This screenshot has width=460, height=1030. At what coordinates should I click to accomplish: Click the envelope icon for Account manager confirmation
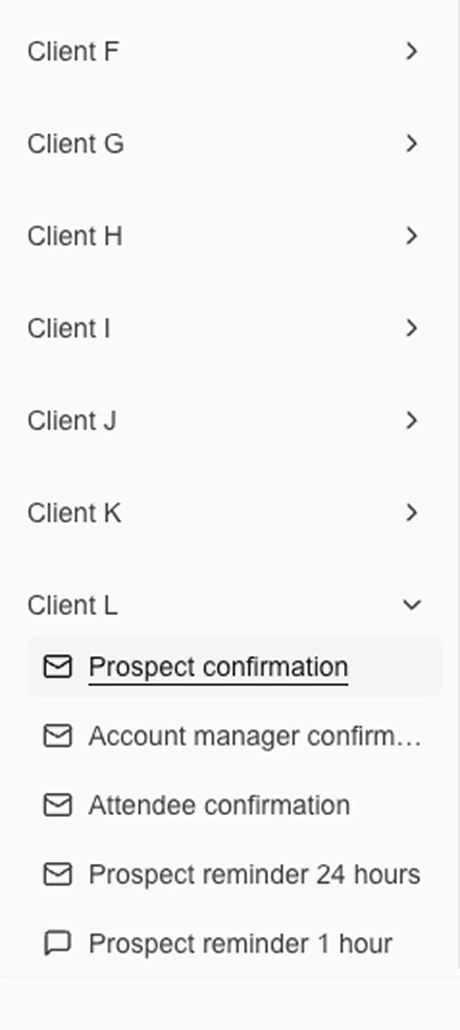pyautogui.click(x=57, y=736)
